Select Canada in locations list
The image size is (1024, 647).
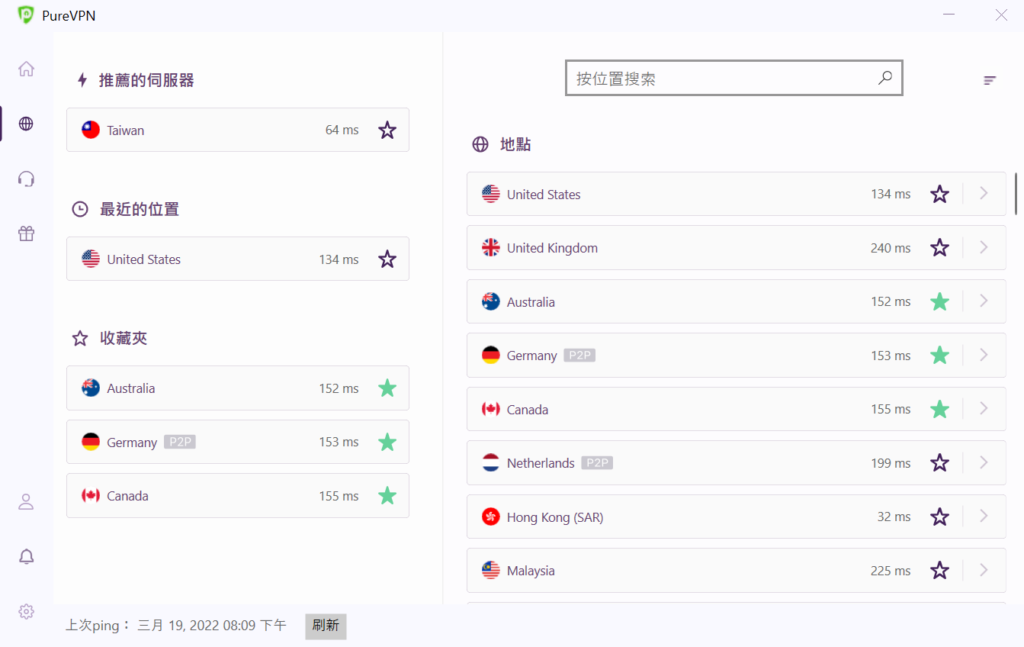(736, 409)
